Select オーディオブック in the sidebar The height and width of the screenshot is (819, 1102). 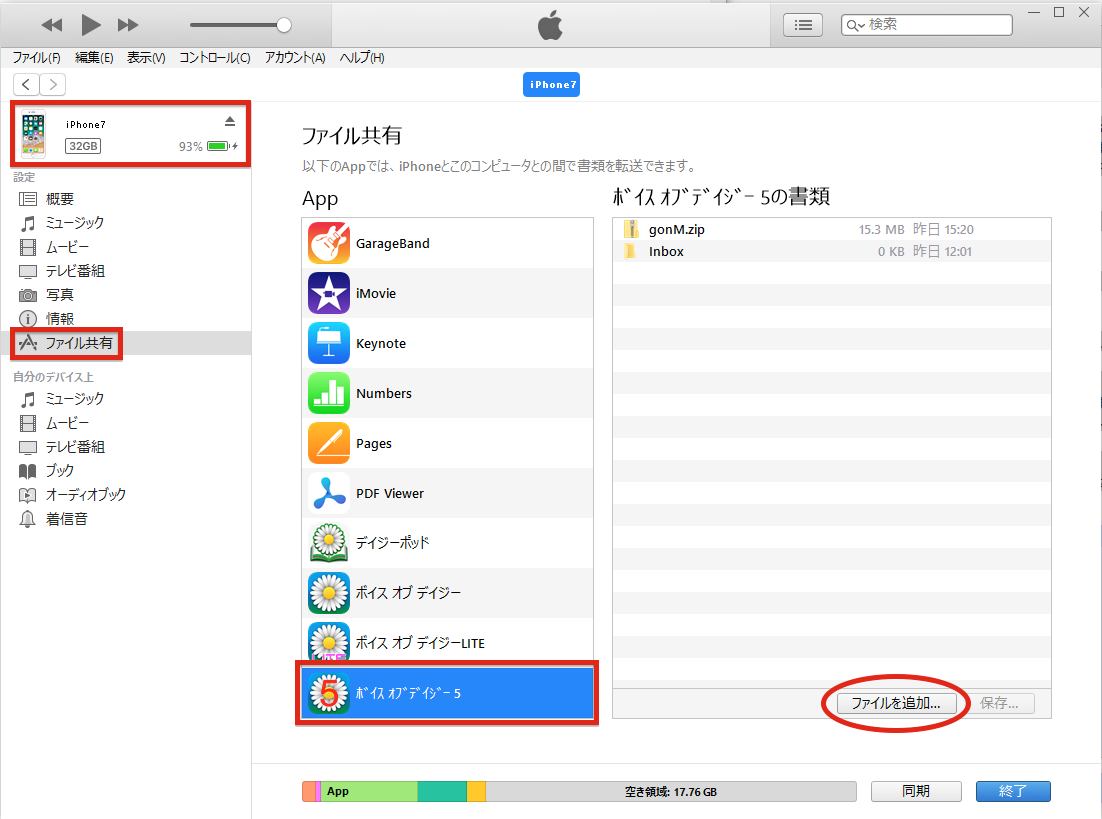point(86,494)
